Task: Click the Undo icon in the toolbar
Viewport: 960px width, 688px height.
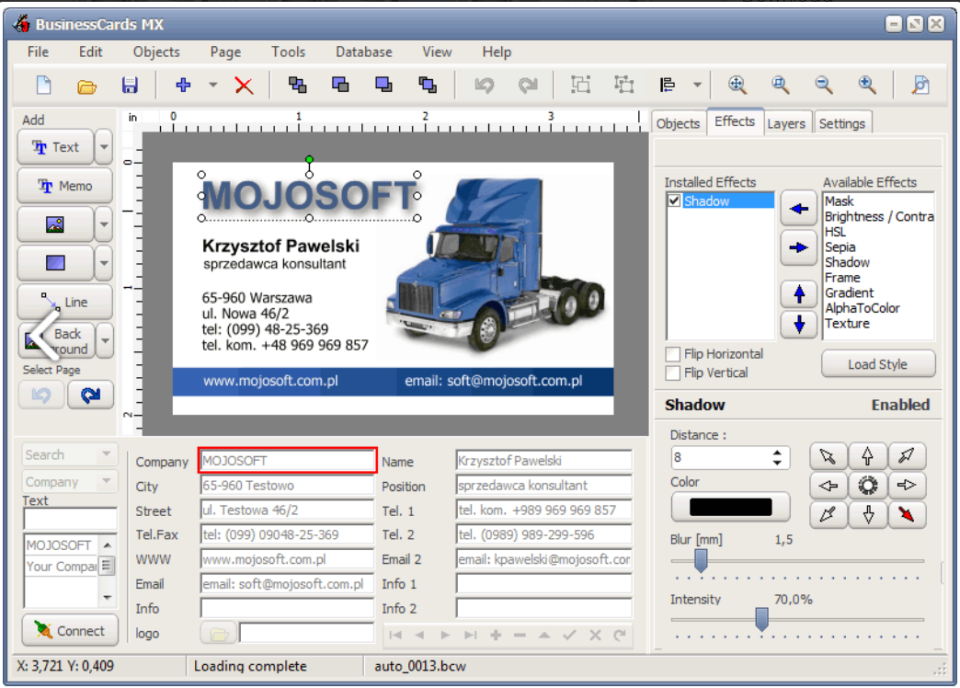Action: (483, 85)
